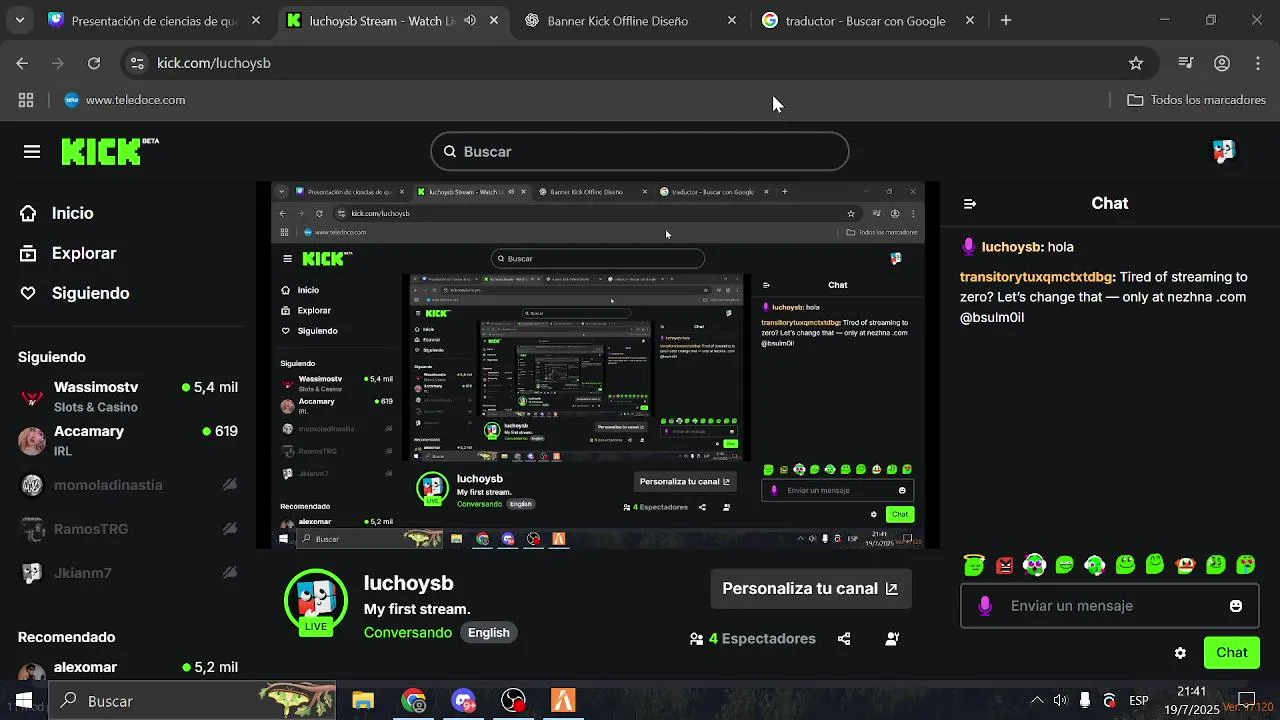Click the purple-eyed headphones emote
The width and height of the screenshot is (1280, 720).
click(1034, 565)
